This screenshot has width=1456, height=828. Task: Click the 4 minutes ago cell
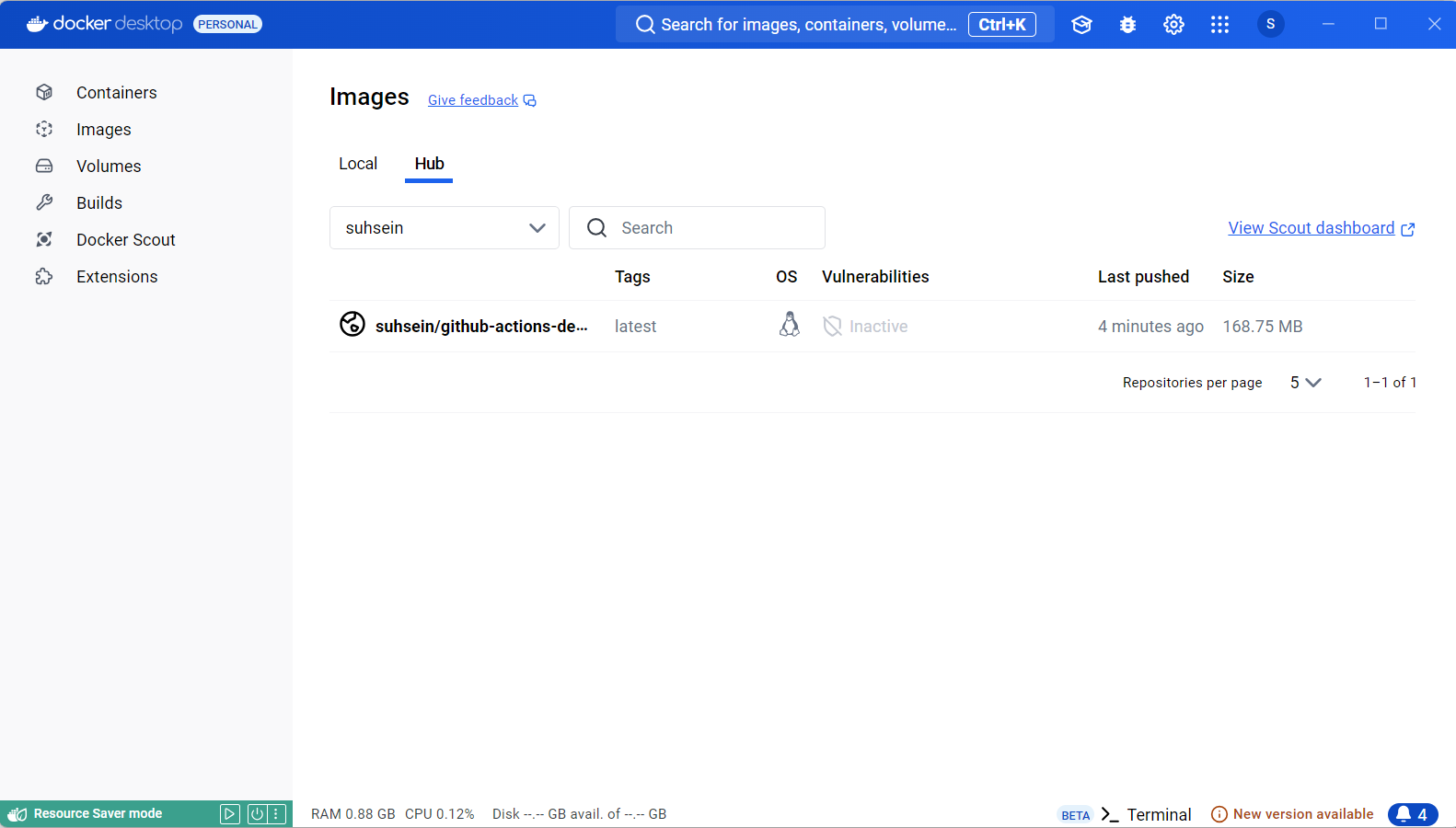1150,327
